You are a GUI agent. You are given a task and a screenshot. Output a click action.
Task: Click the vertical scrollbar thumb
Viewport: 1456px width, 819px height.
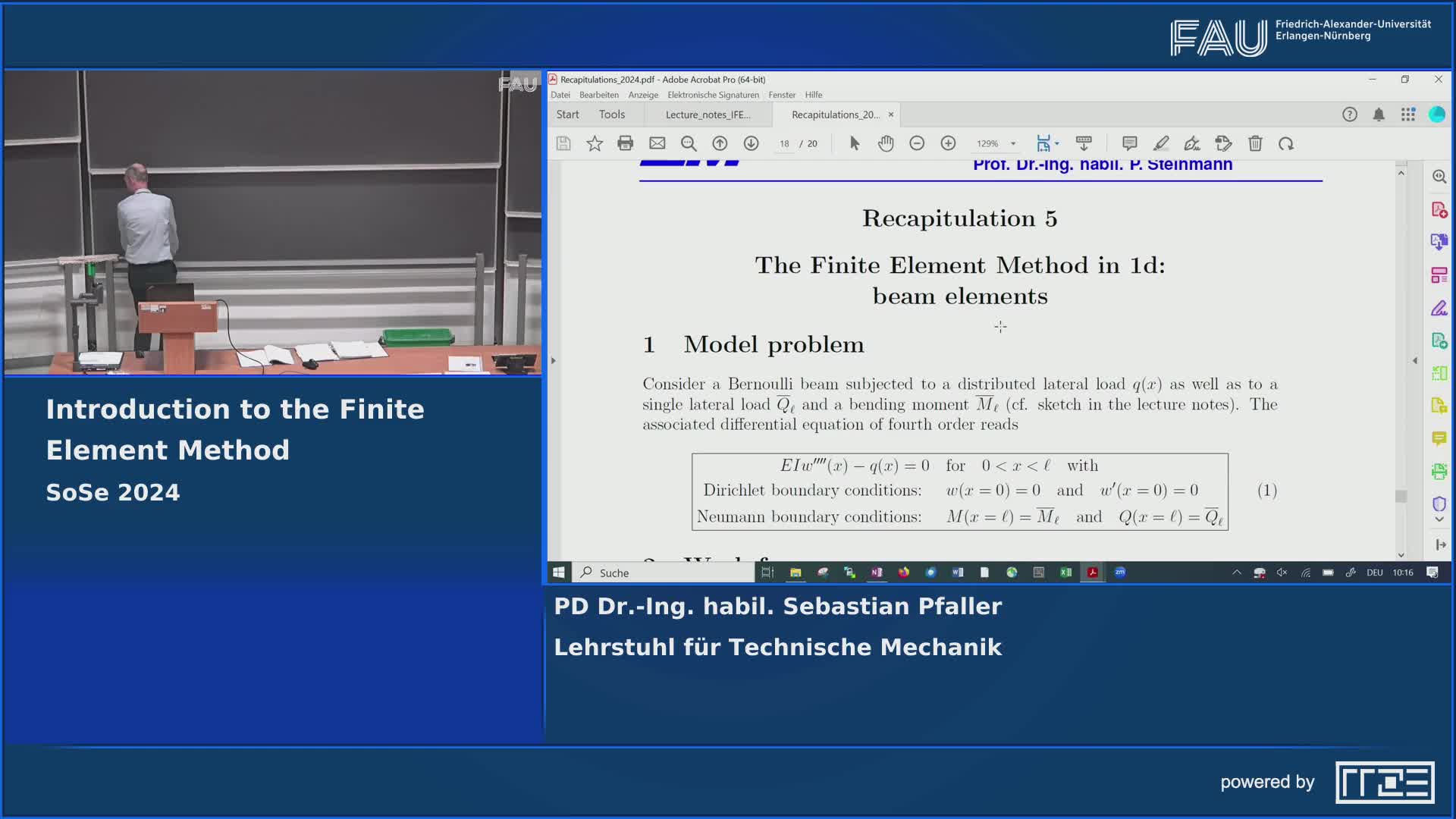1401,496
